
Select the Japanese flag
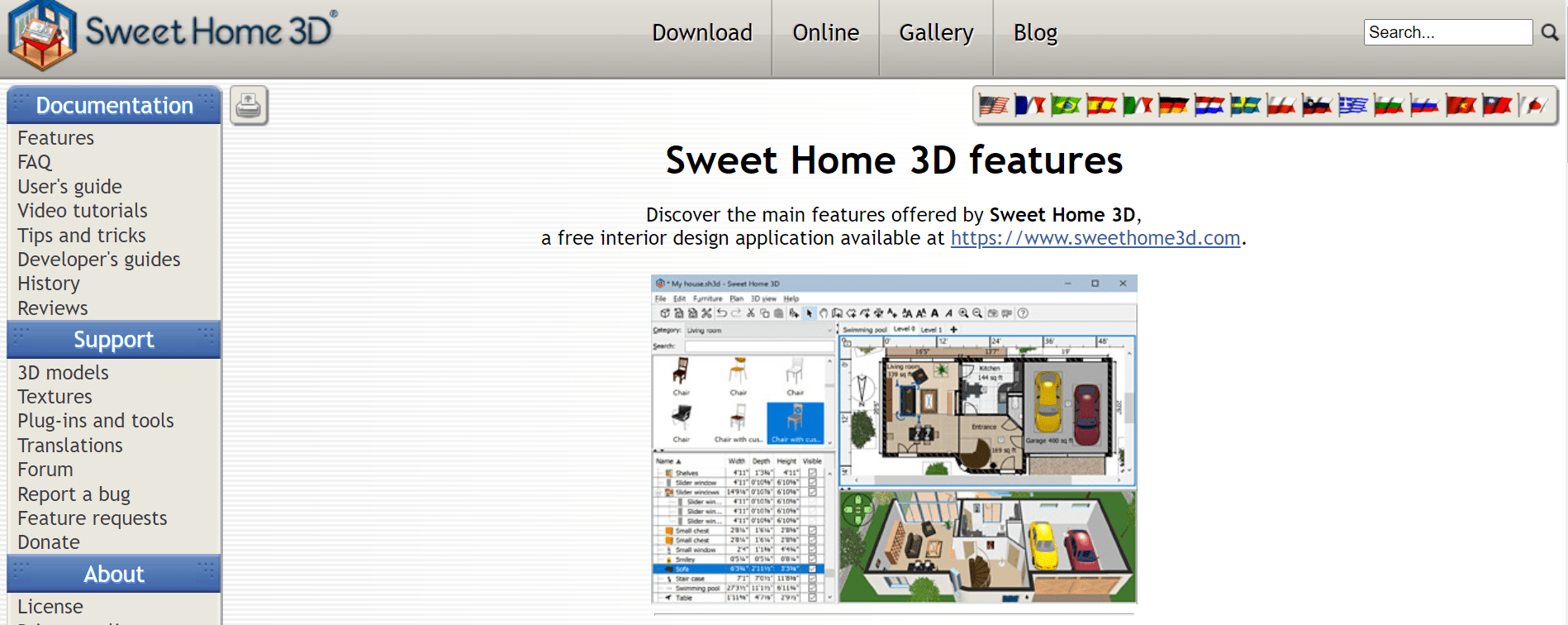pos(1534,106)
